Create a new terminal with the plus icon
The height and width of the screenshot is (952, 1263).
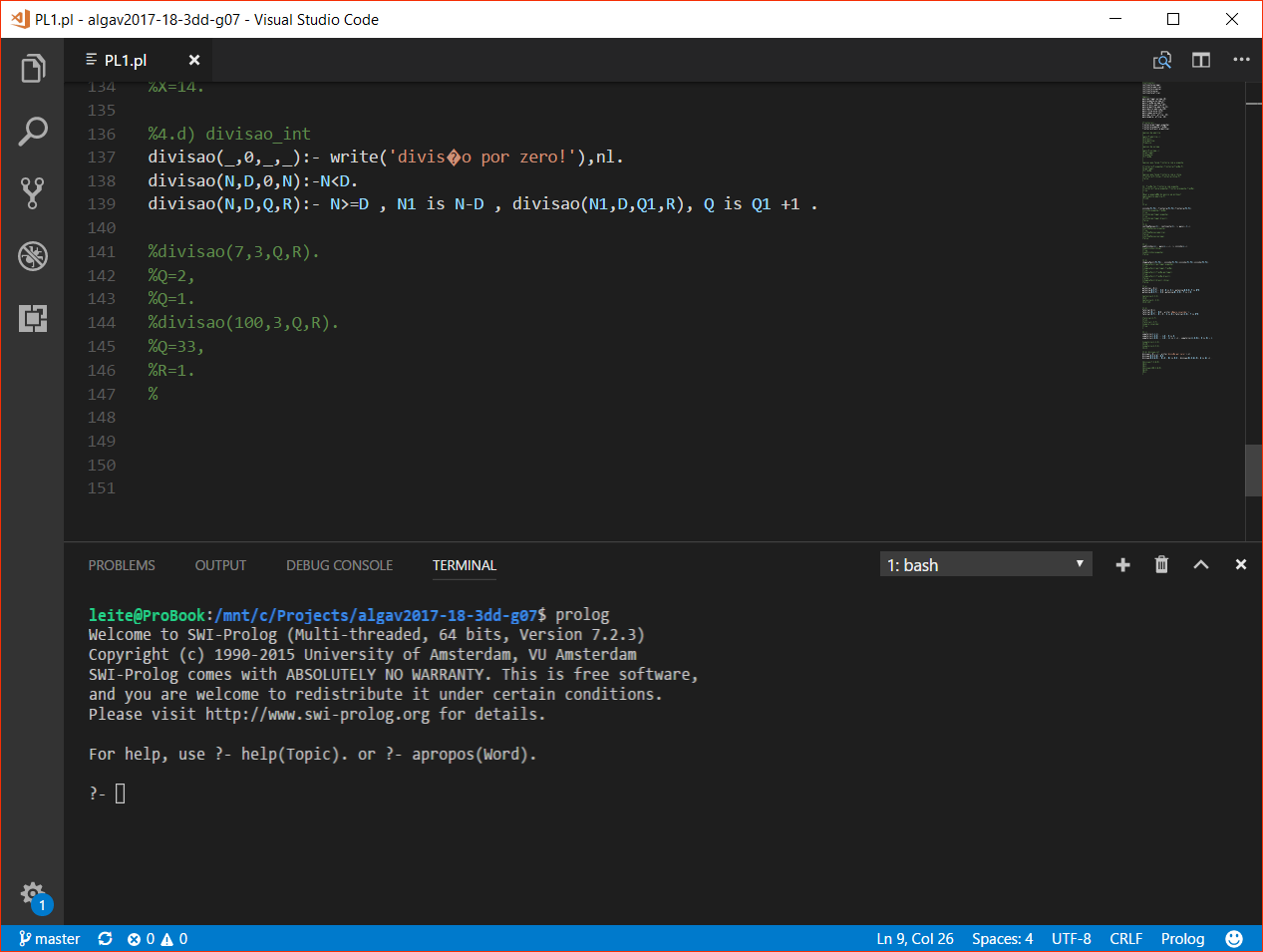point(1122,564)
